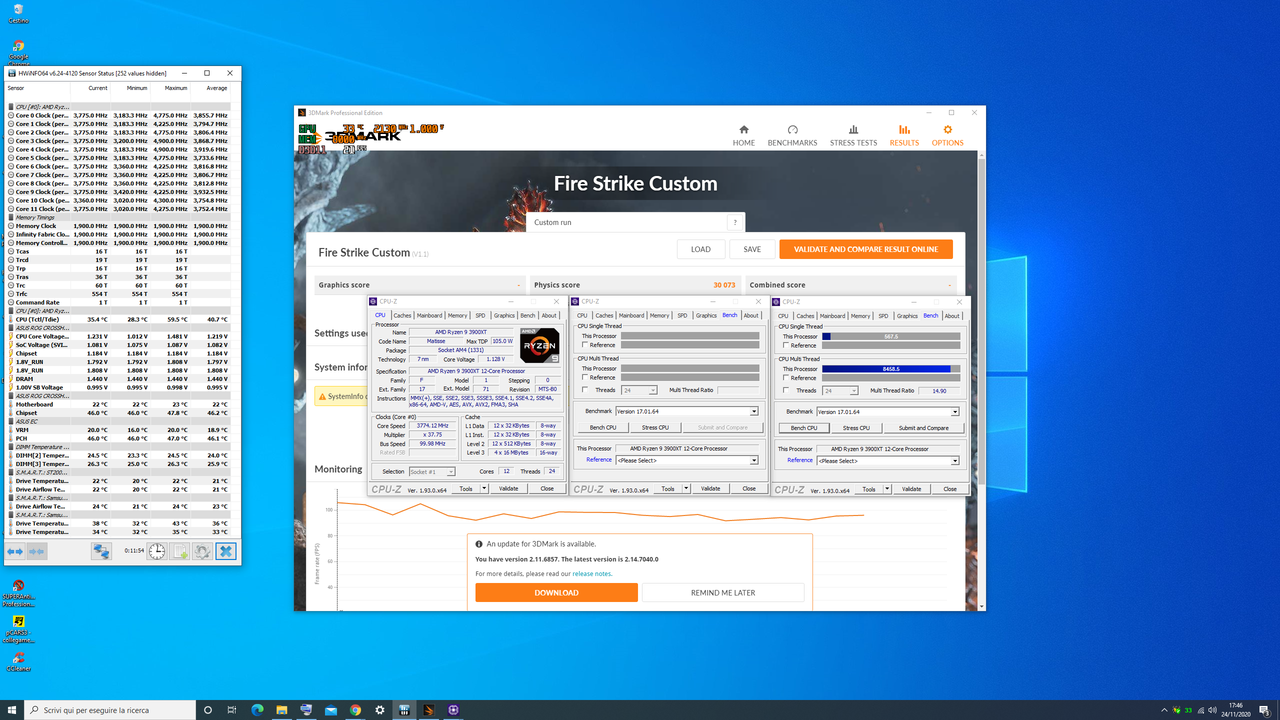The width and height of the screenshot is (1280, 720).
Task: Open the release notes link in update dialog
Action: coord(595,573)
